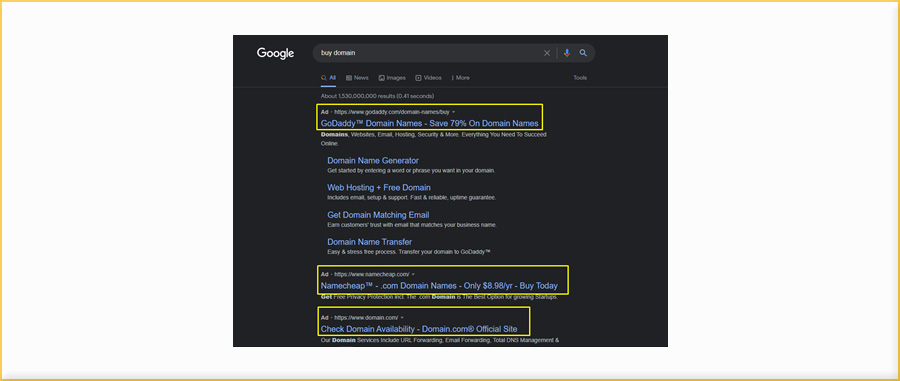Click the Videos tab icon

point(418,77)
